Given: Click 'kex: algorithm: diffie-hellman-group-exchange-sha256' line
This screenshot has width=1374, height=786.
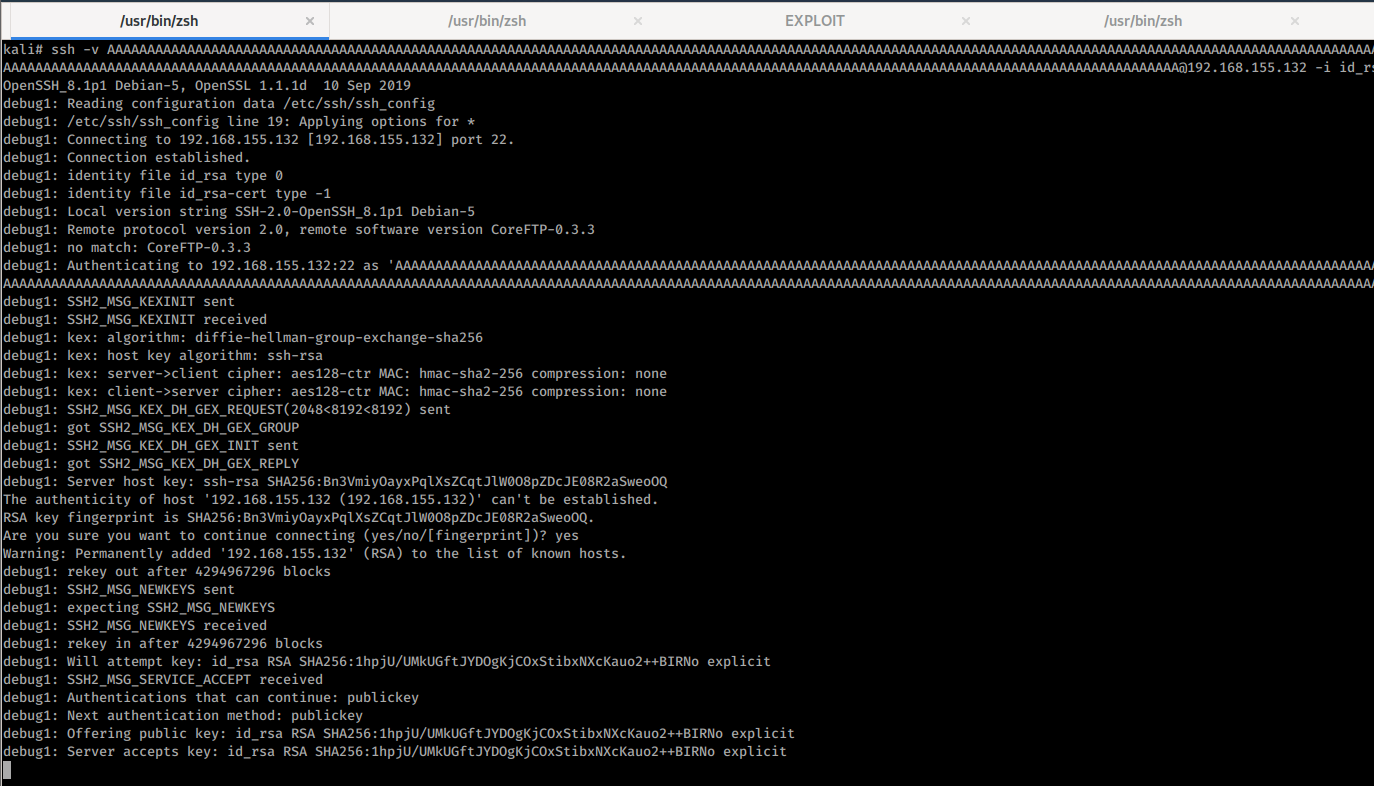Looking at the screenshot, I should click(243, 337).
